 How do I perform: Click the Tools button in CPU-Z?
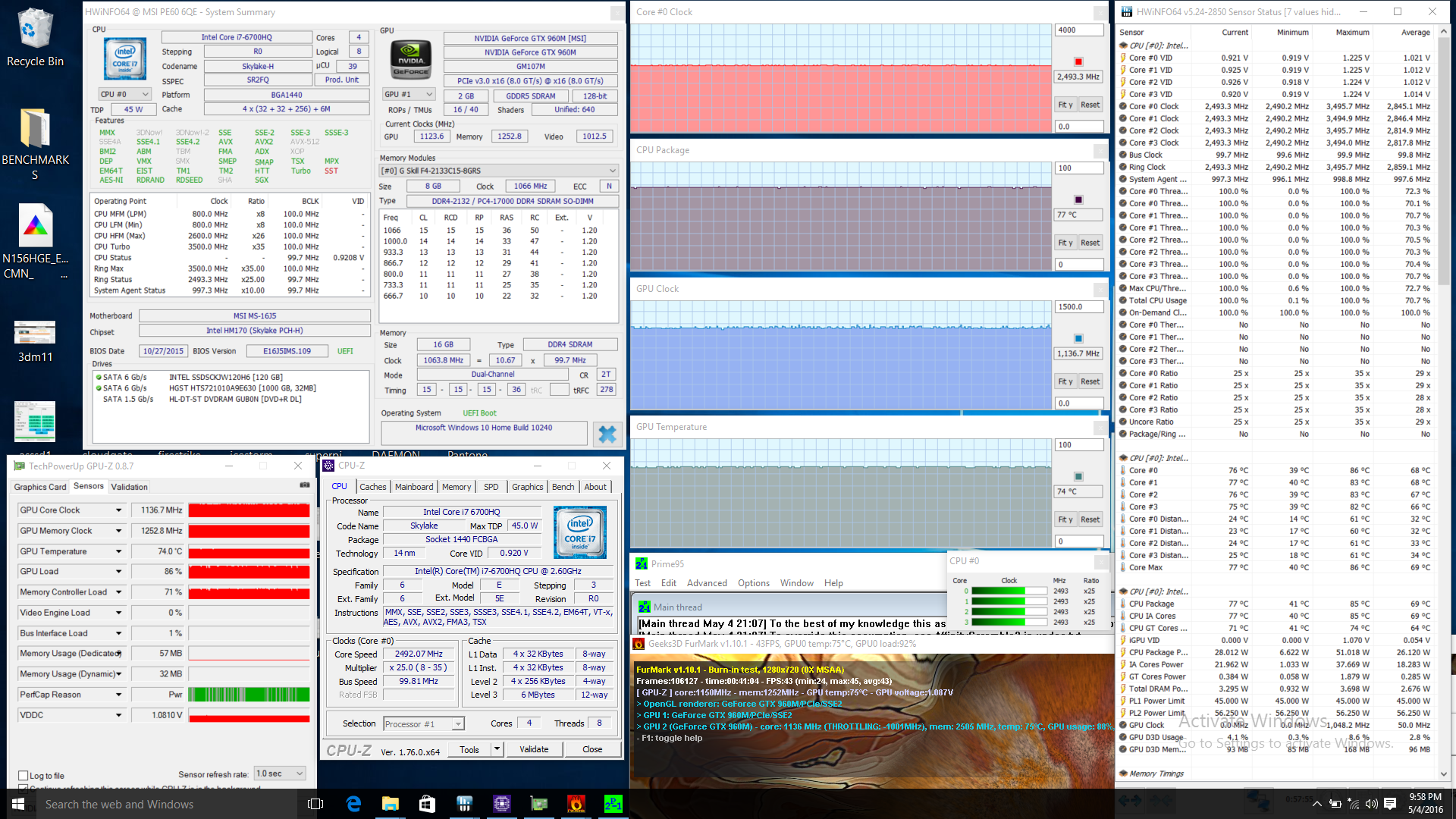pyautogui.click(x=469, y=749)
